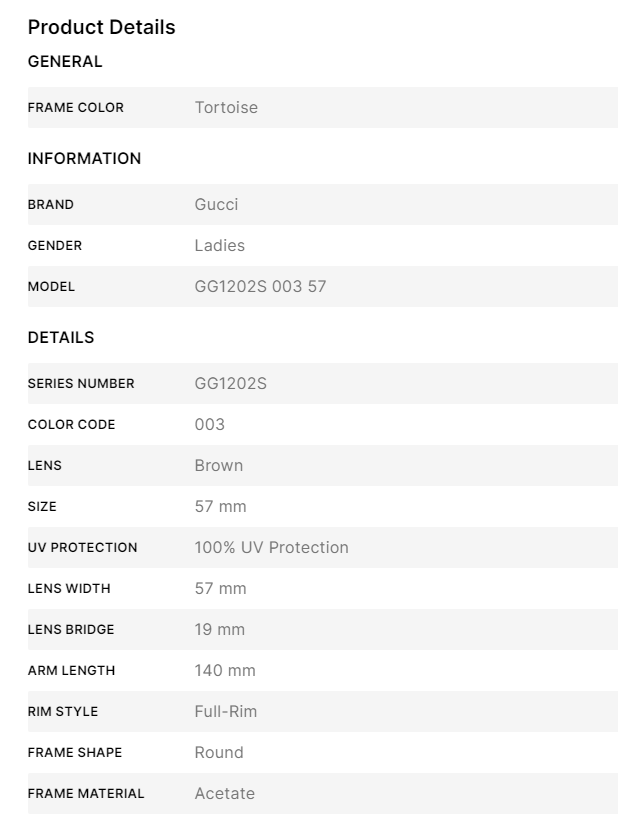Click the SERIES NUMBER row label

tap(81, 383)
